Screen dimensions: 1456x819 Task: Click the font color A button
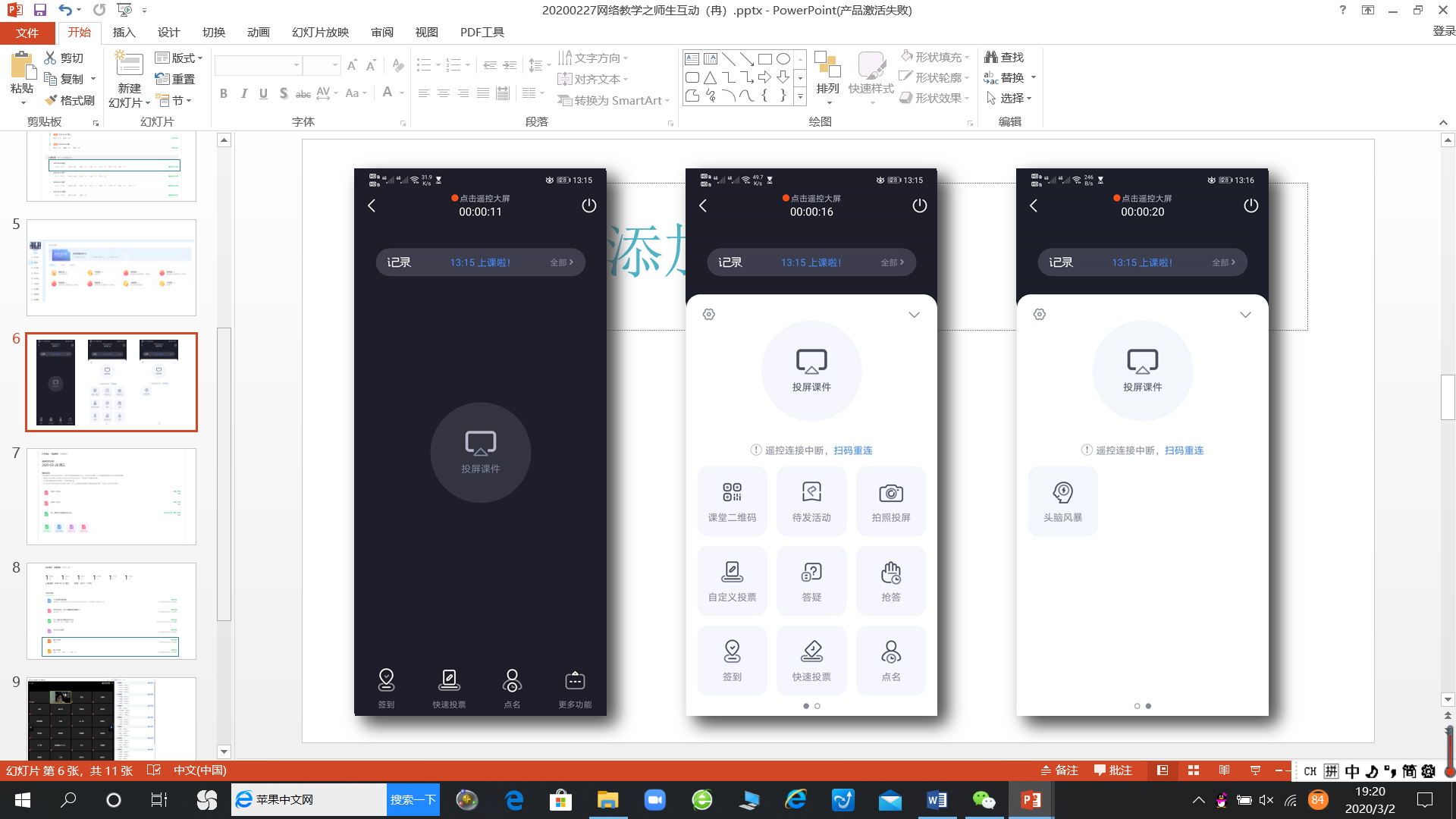pyautogui.click(x=388, y=93)
